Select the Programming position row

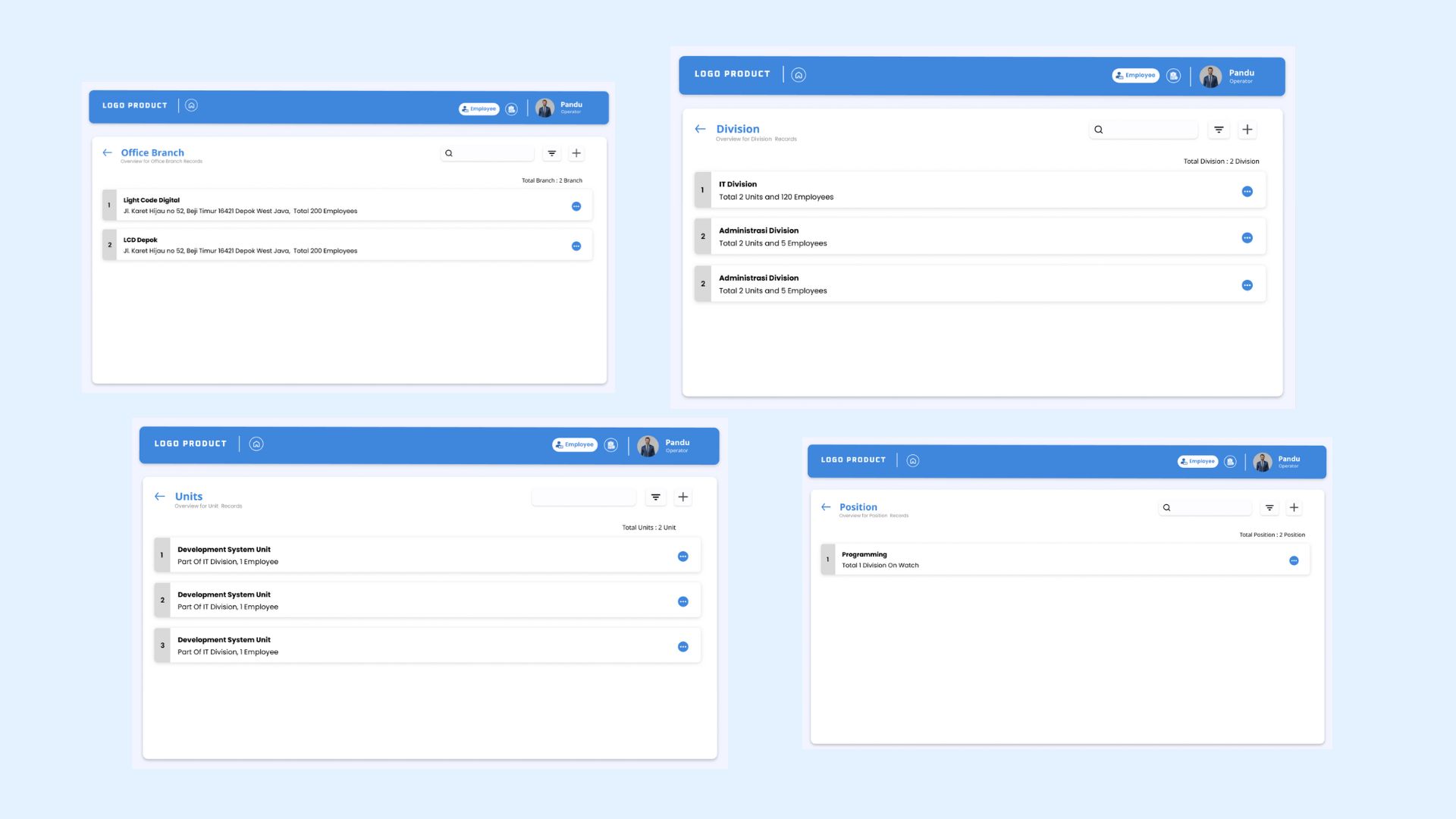click(1065, 560)
